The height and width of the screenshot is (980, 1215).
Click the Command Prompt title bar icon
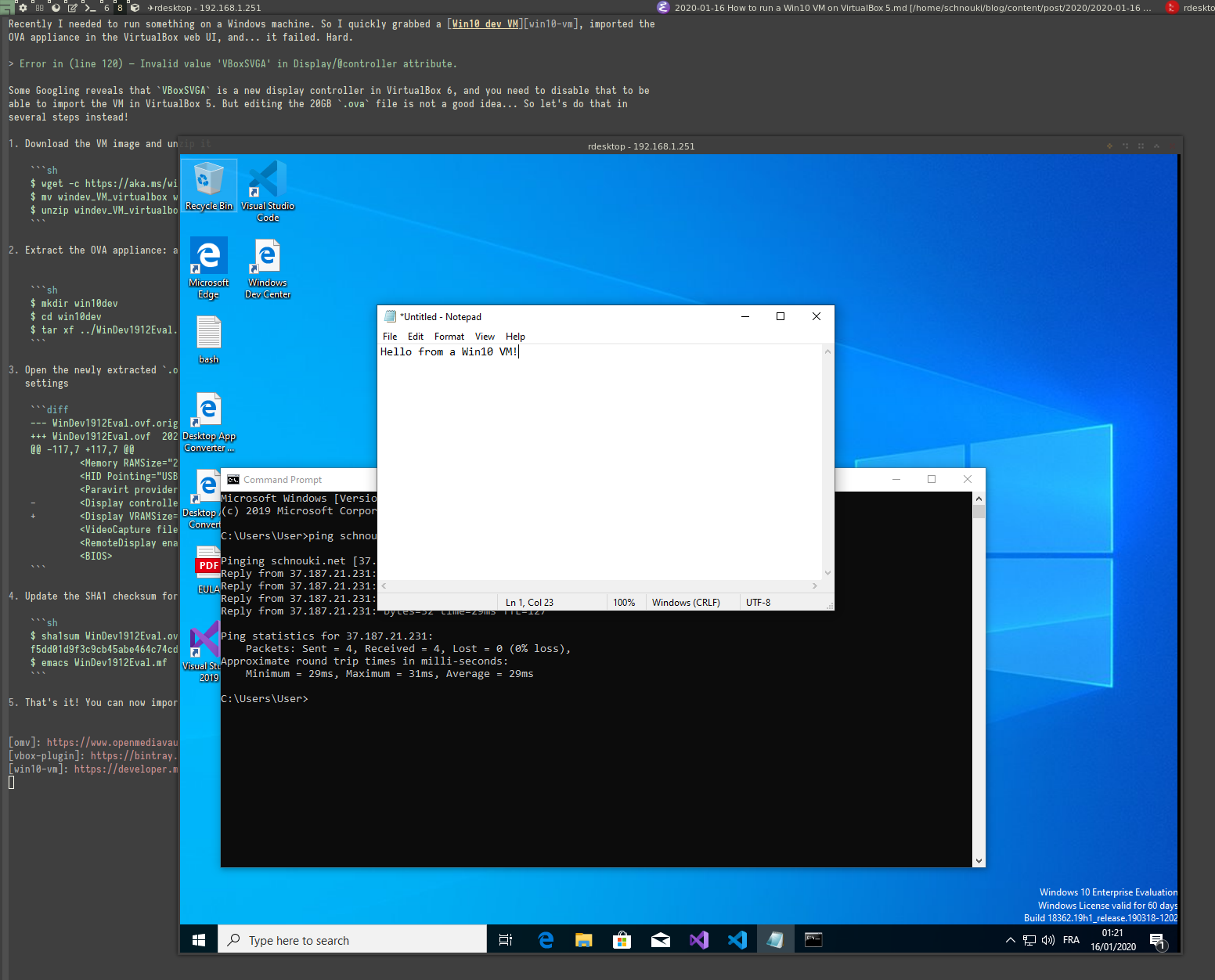click(233, 480)
